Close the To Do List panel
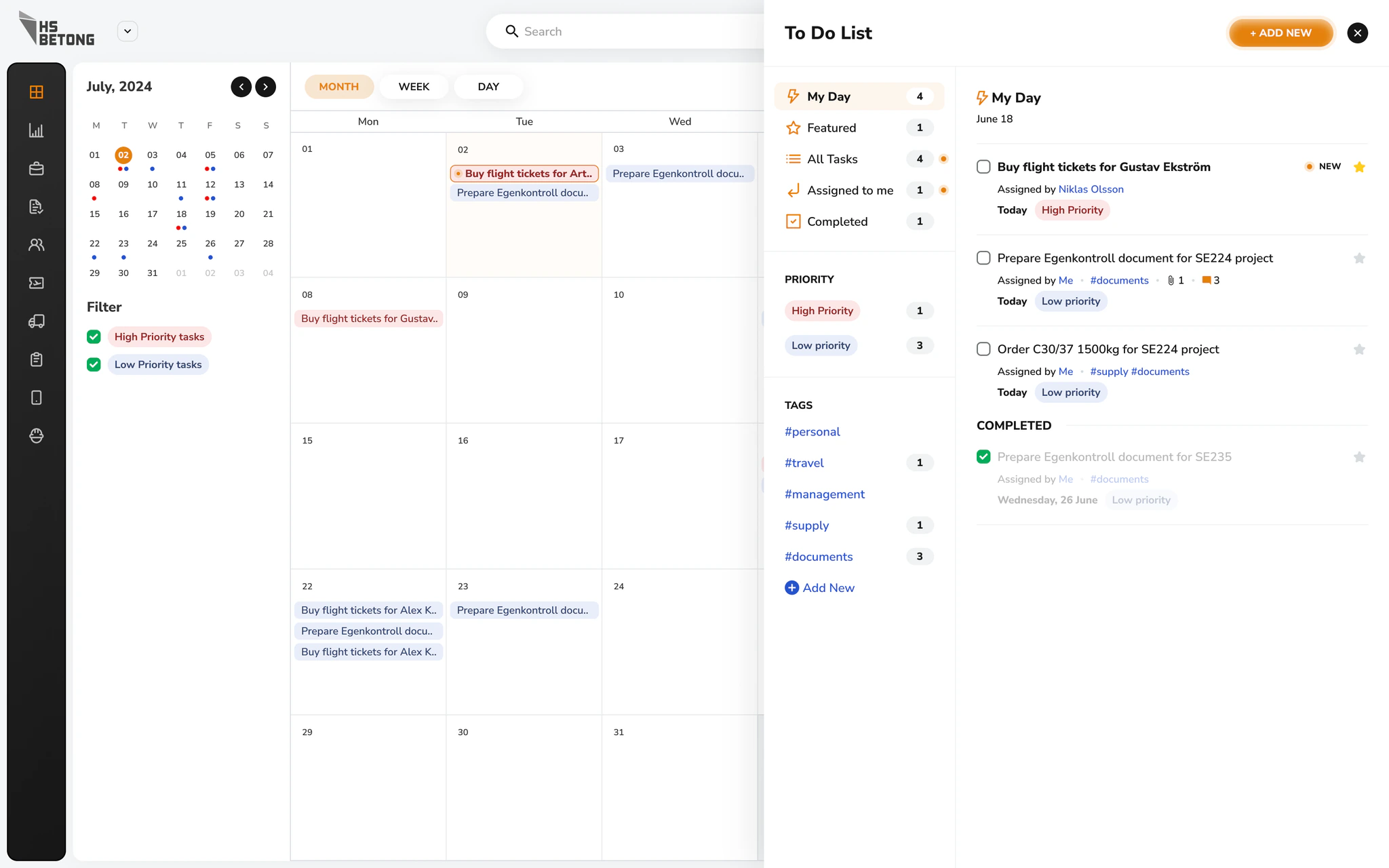 pos(1357,33)
